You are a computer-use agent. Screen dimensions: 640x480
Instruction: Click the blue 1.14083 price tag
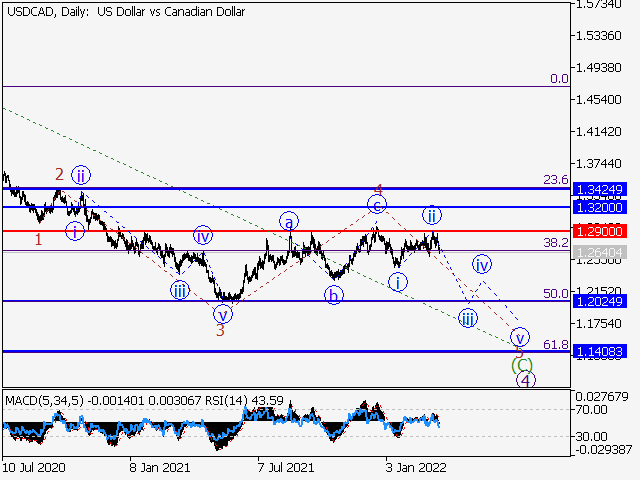point(600,351)
